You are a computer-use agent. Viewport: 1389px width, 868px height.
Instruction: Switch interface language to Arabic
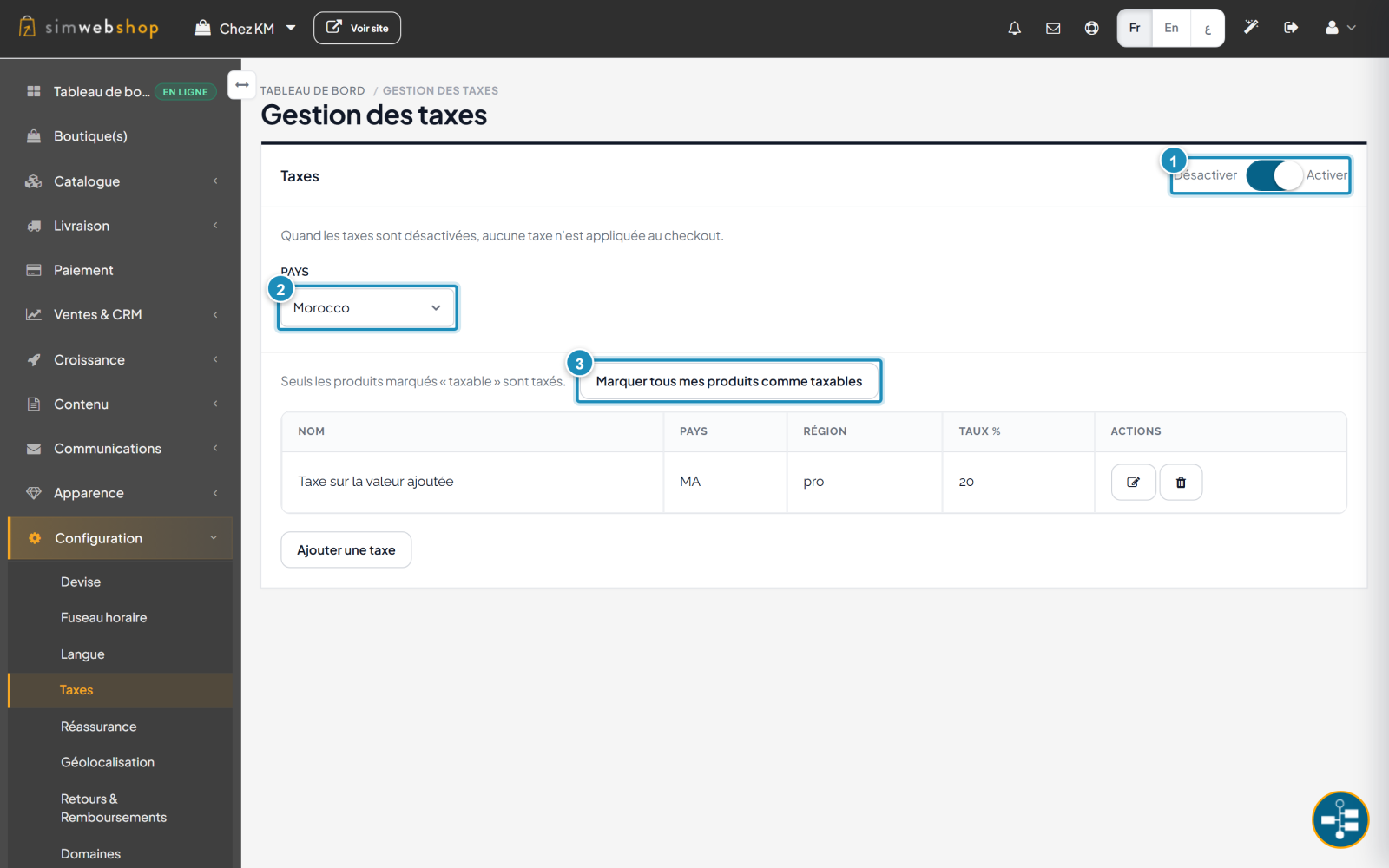(x=1207, y=28)
